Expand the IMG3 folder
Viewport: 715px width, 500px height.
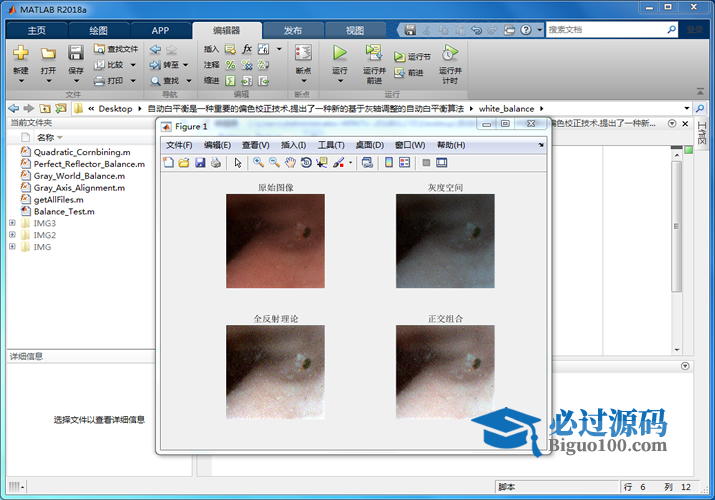tap(12, 223)
